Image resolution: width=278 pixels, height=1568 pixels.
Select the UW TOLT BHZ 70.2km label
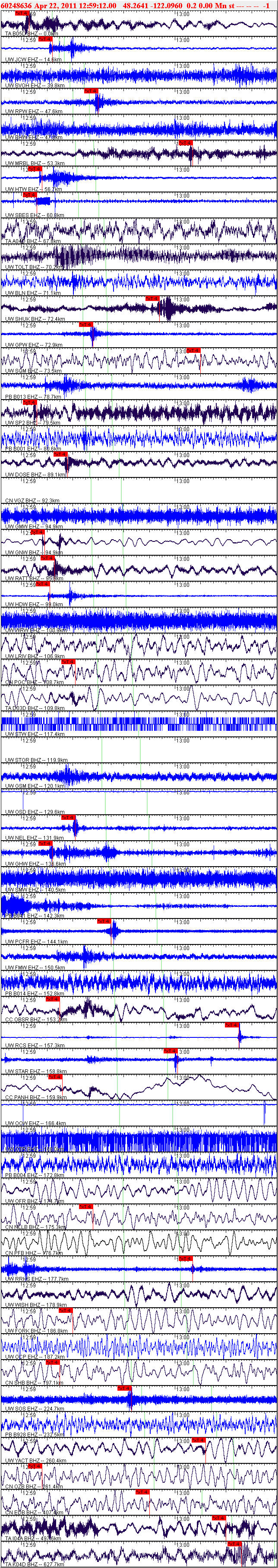click(x=34, y=267)
